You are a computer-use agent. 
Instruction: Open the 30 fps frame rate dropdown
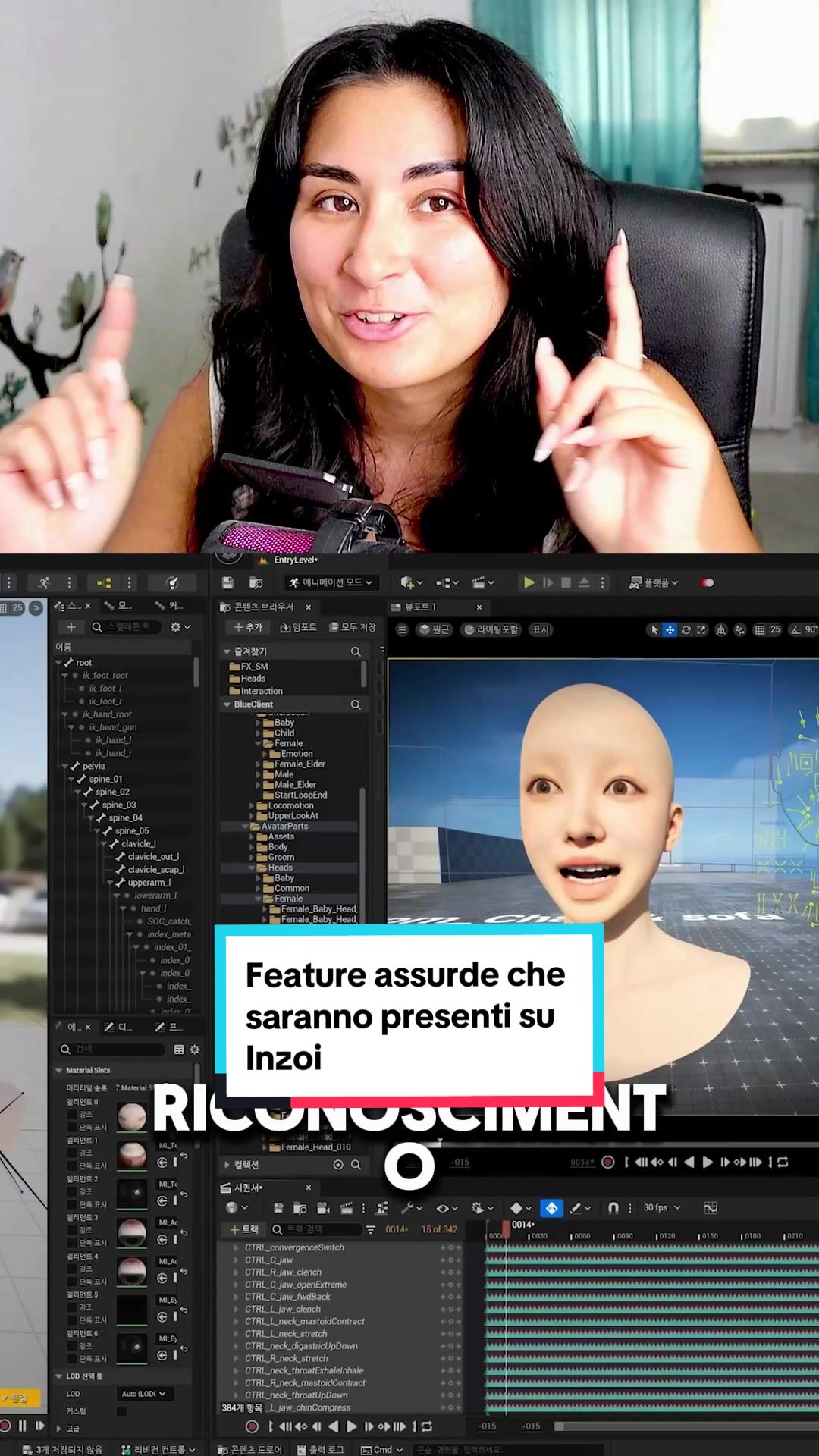[662, 1207]
